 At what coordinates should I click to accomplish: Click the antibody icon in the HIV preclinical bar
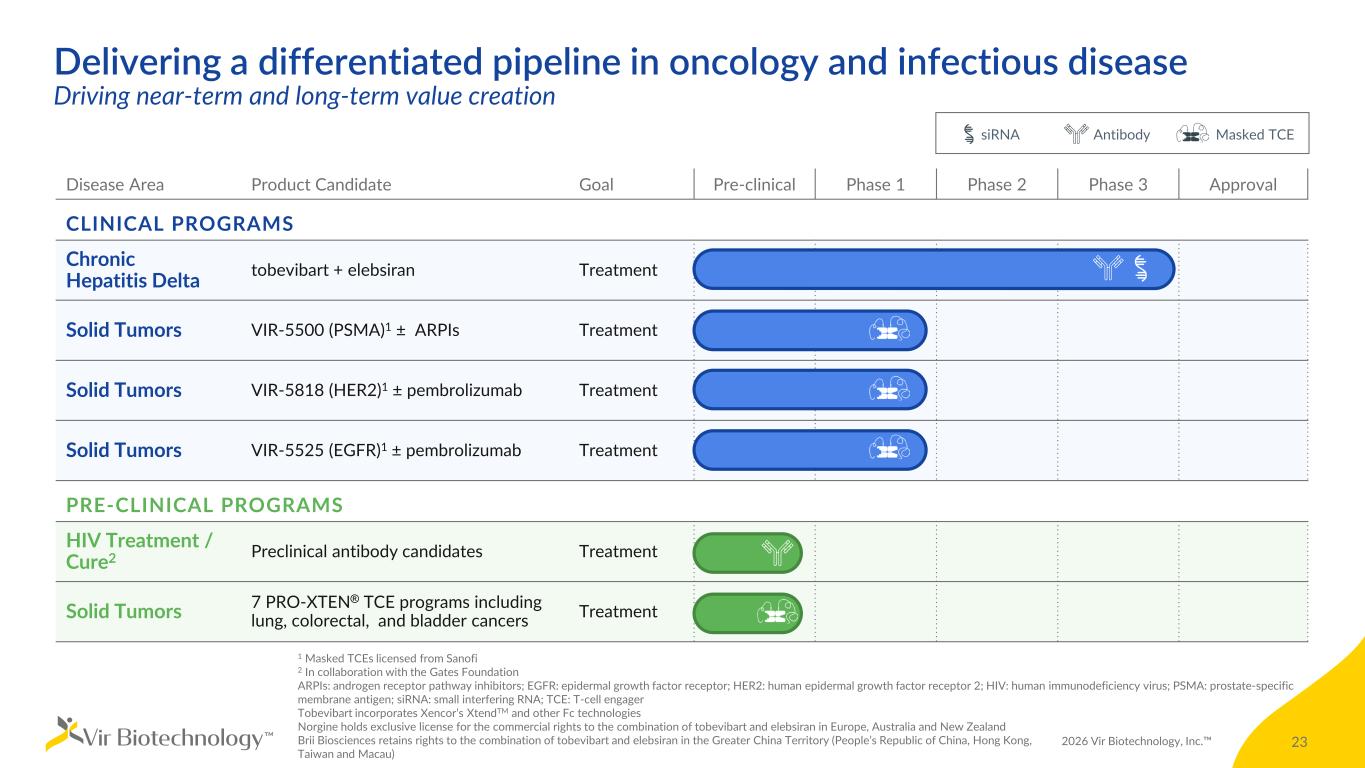point(776,552)
